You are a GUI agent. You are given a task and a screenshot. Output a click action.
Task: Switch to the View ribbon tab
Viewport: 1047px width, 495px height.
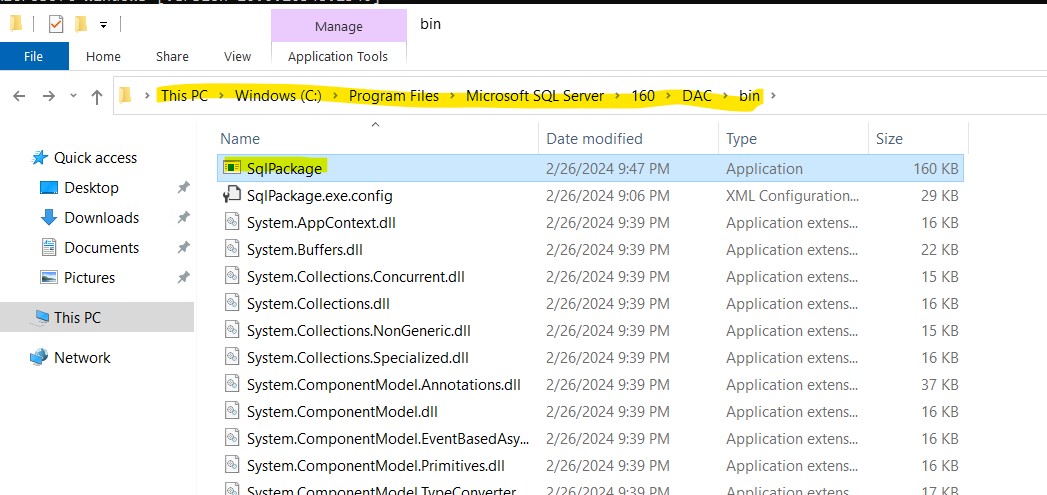click(237, 57)
